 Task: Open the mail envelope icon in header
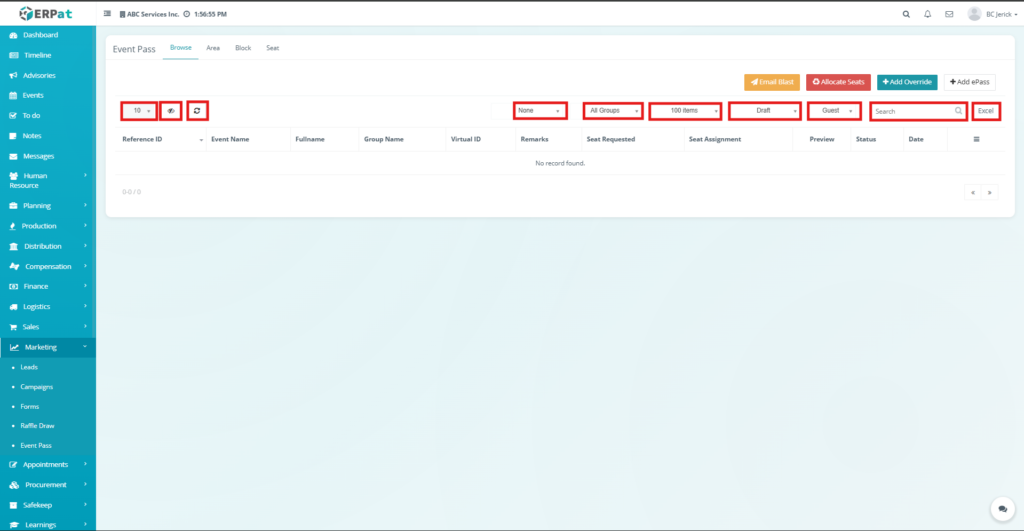pyautogui.click(x=949, y=14)
